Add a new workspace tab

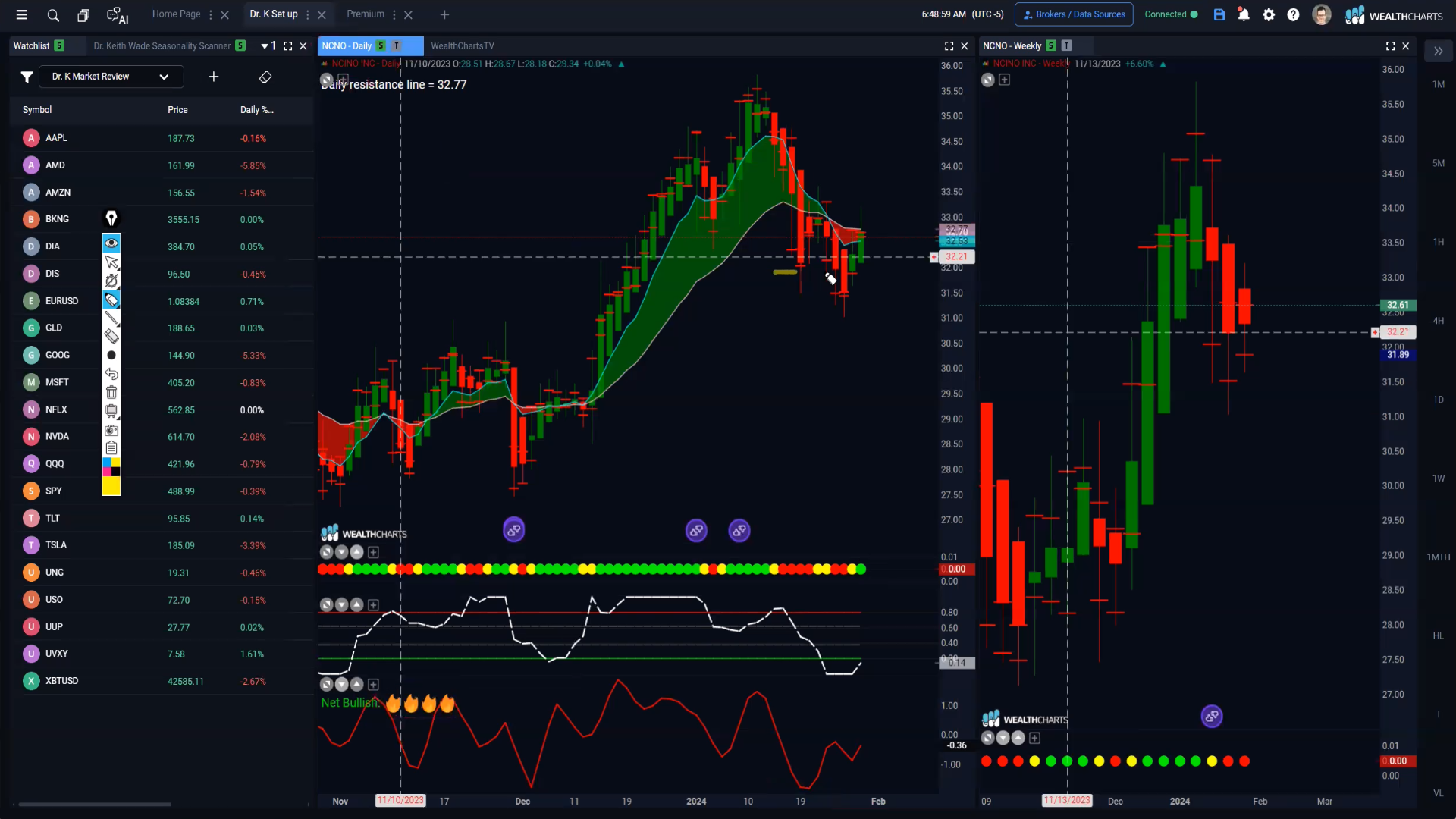pos(445,14)
